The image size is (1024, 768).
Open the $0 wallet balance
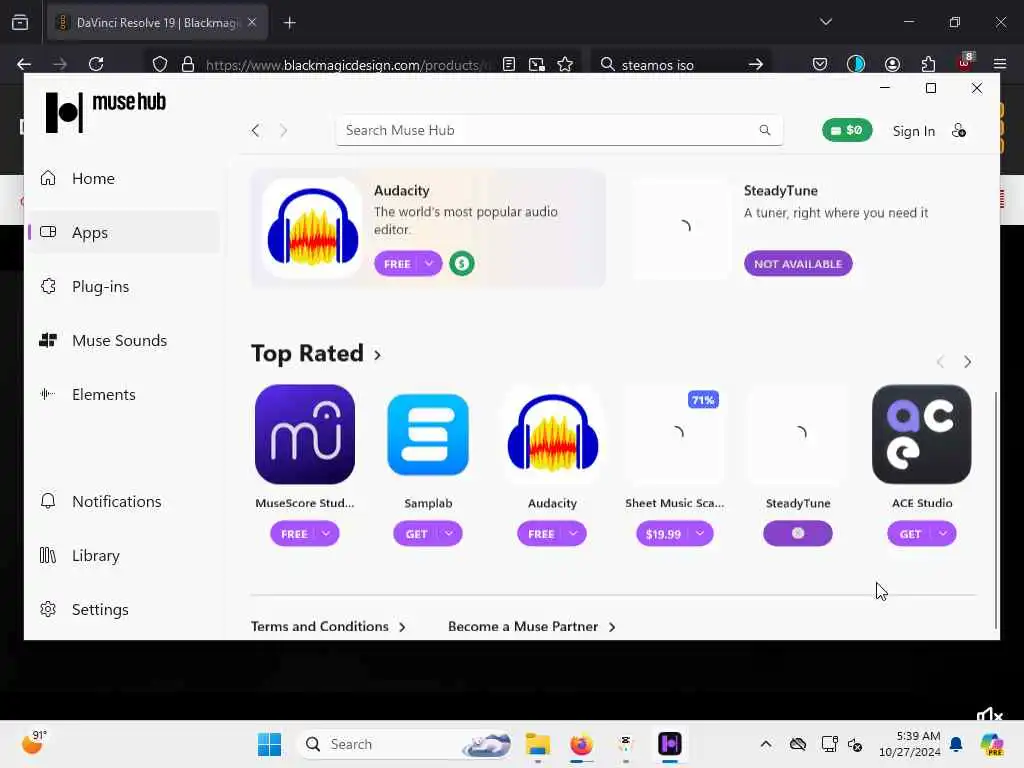click(x=846, y=130)
